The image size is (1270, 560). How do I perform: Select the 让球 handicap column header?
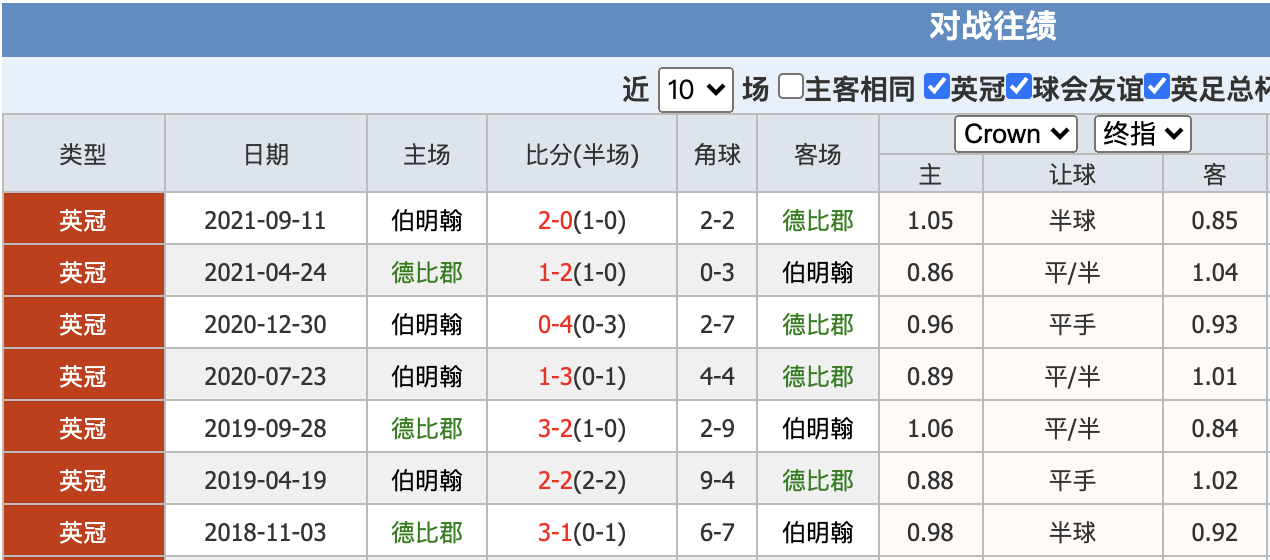[1072, 175]
